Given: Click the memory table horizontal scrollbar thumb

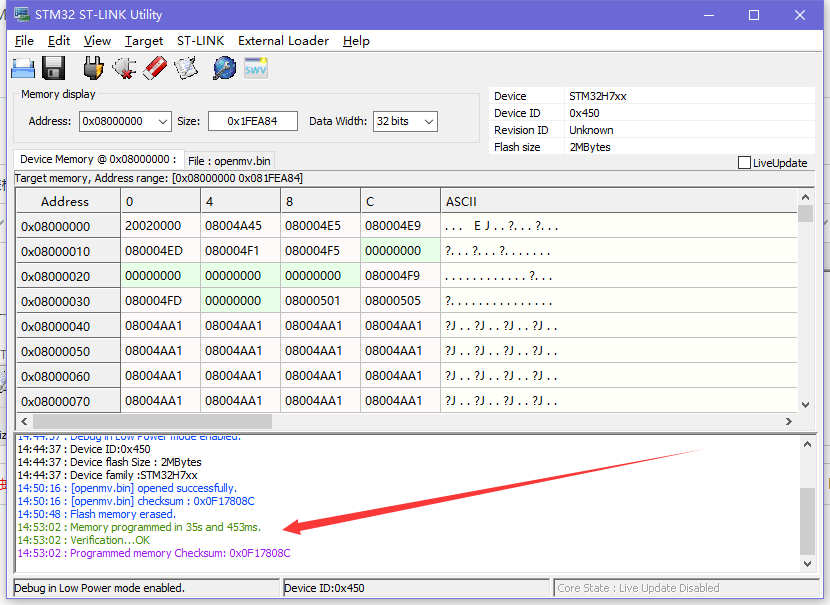Looking at the screenshot, I should (x=152, y=421).
